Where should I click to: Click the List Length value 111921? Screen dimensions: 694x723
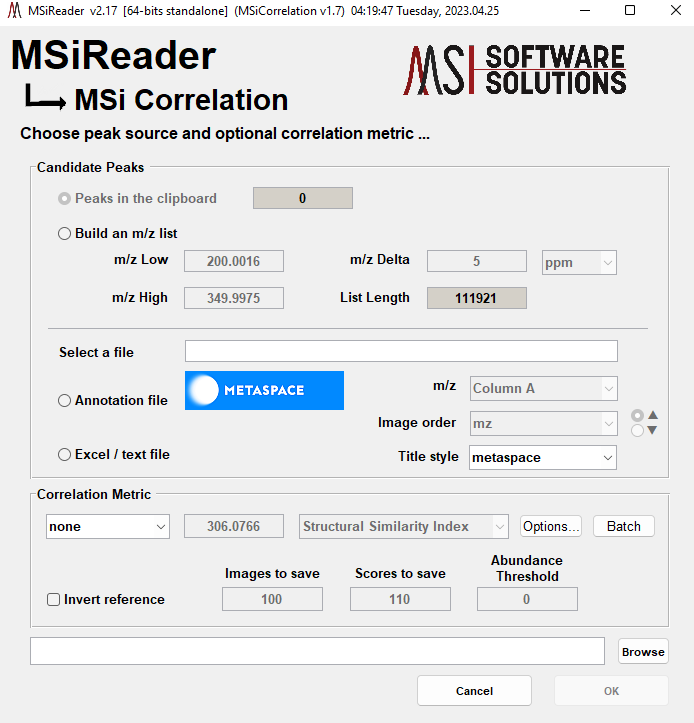point(477,298)
